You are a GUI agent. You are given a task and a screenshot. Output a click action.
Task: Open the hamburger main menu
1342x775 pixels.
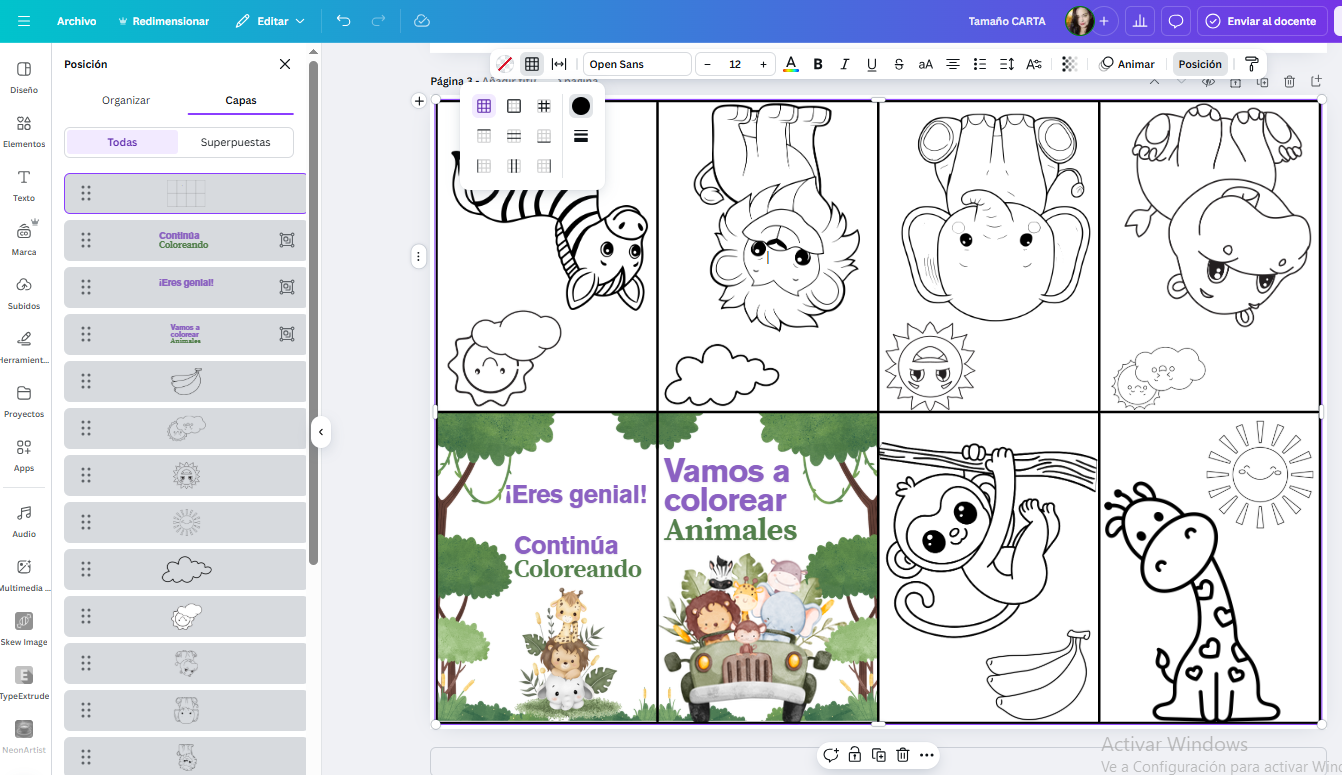[24, 21]
